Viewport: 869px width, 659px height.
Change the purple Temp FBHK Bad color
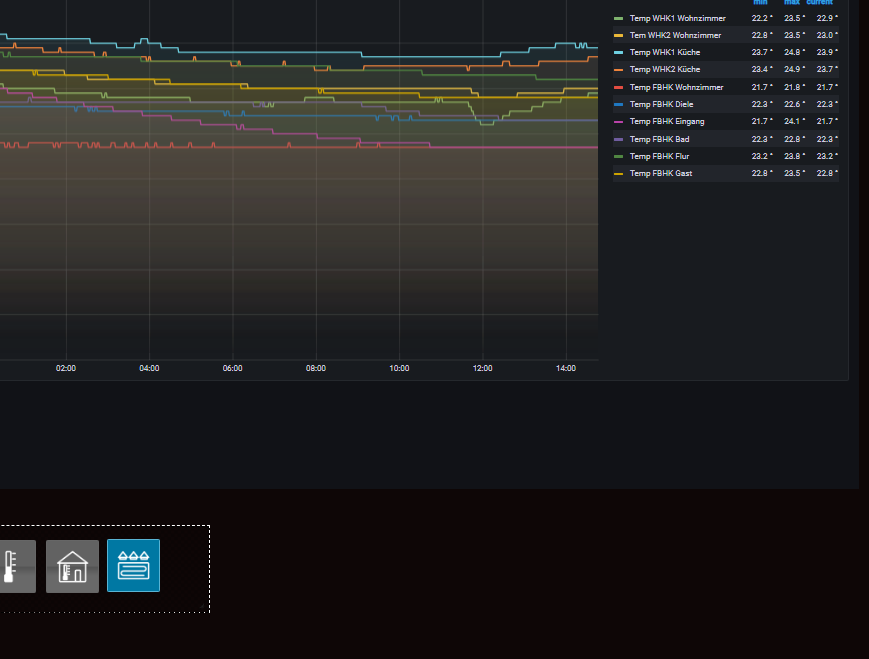(x=618, y=139)
